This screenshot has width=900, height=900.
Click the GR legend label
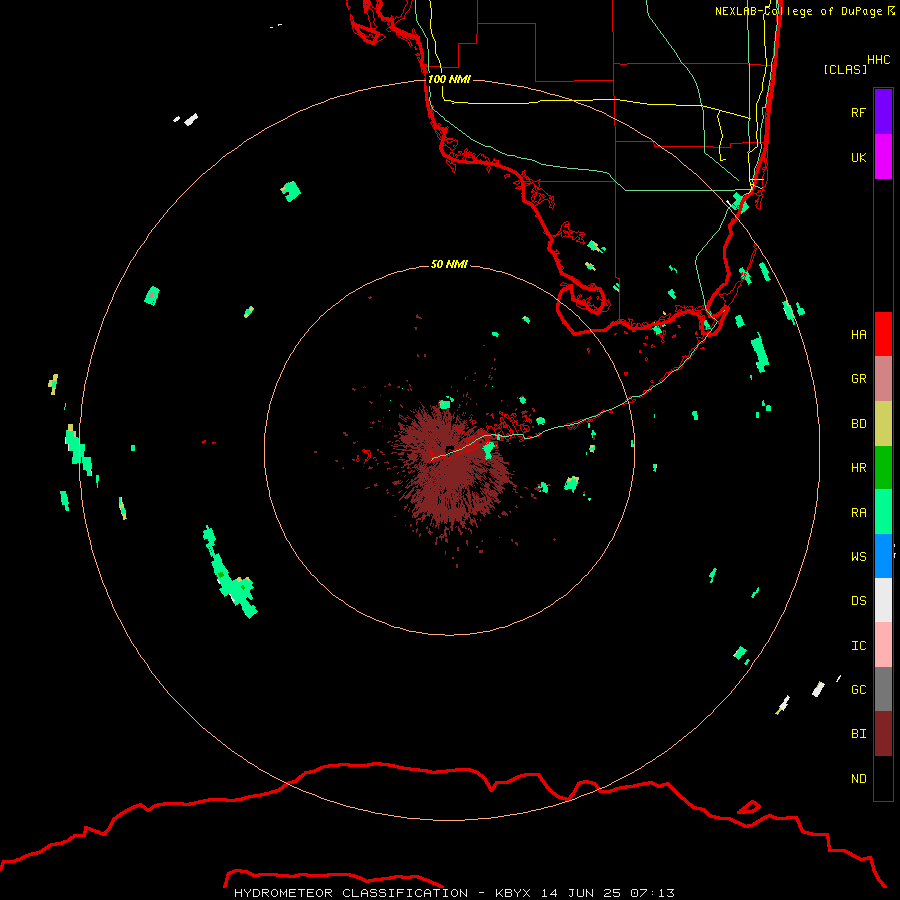tap(858, 379)
